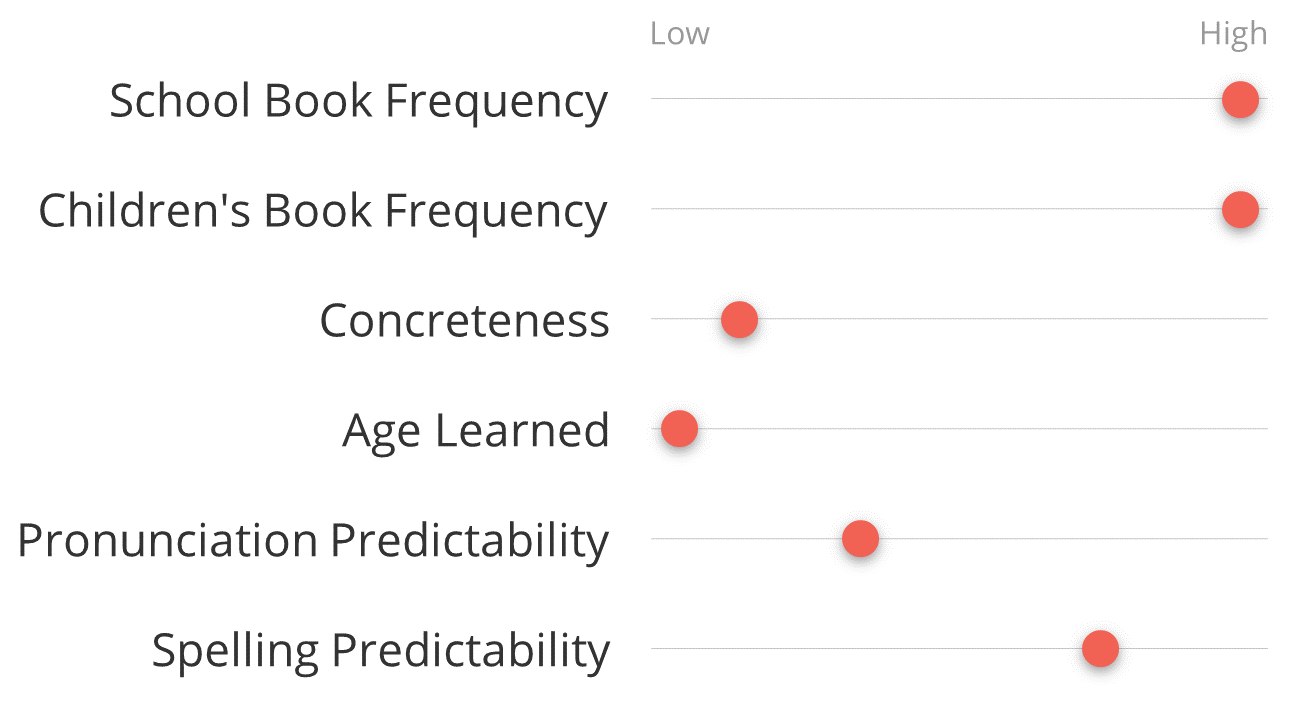
Task: Click the Pronunciation Predictability label
Action: coord(313,543)
